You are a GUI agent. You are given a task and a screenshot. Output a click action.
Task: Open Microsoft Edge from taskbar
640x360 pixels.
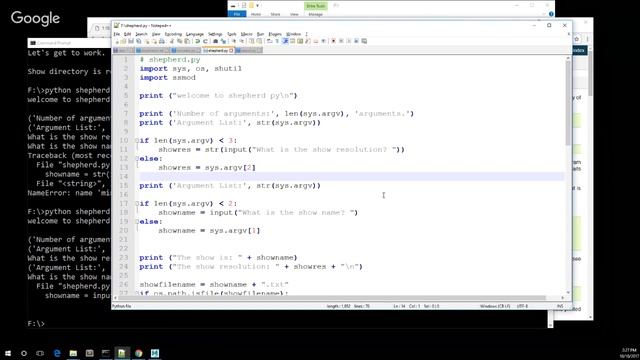[x=57, y=353]
